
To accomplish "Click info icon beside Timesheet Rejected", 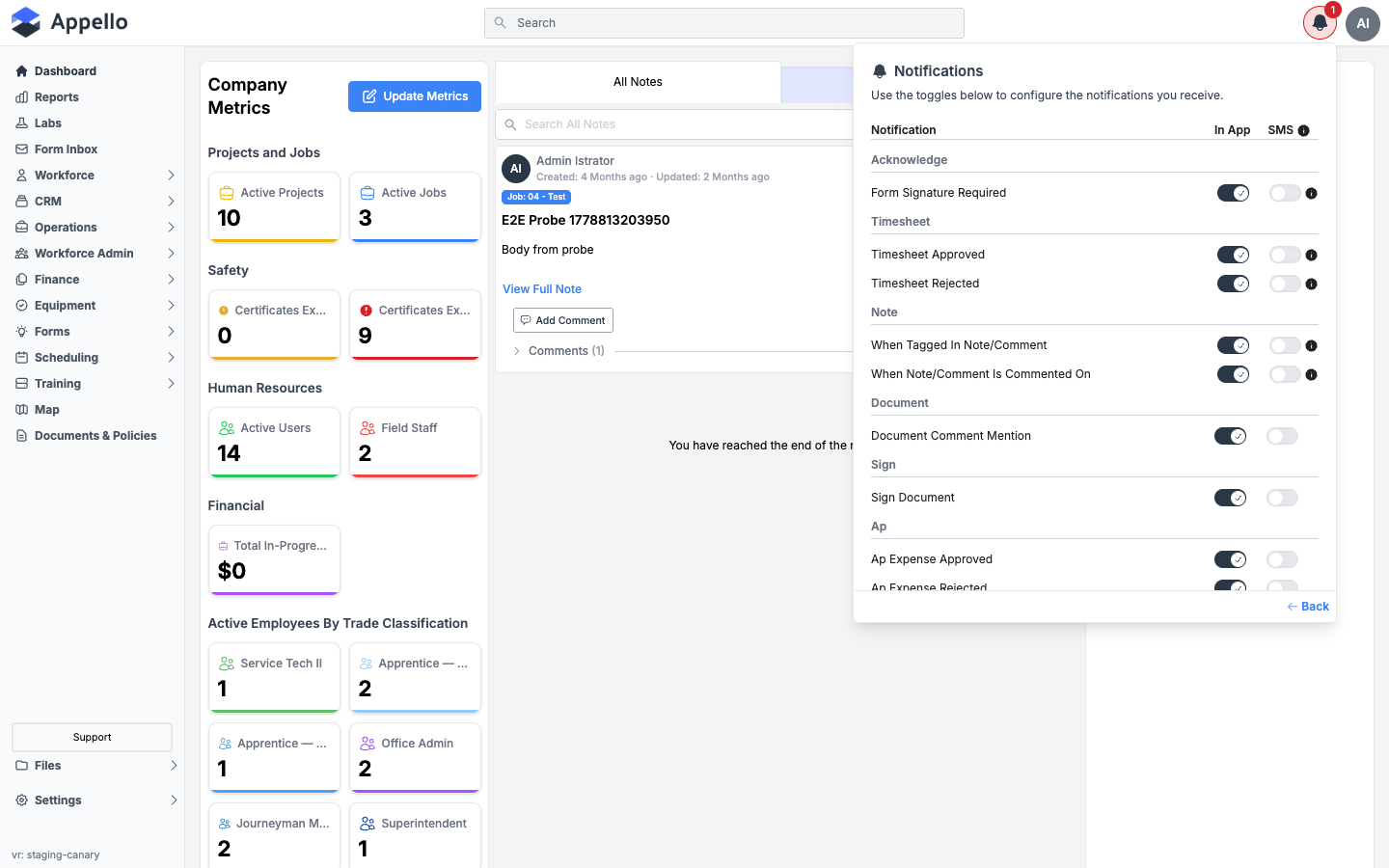I will (x=1311, y=285).
